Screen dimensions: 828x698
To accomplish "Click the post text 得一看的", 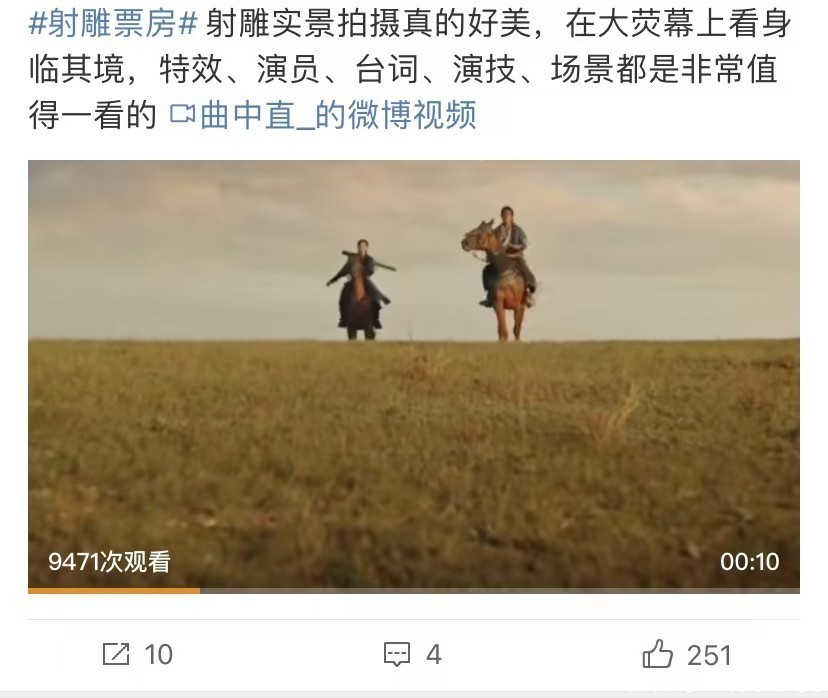I will coord(93,115).
